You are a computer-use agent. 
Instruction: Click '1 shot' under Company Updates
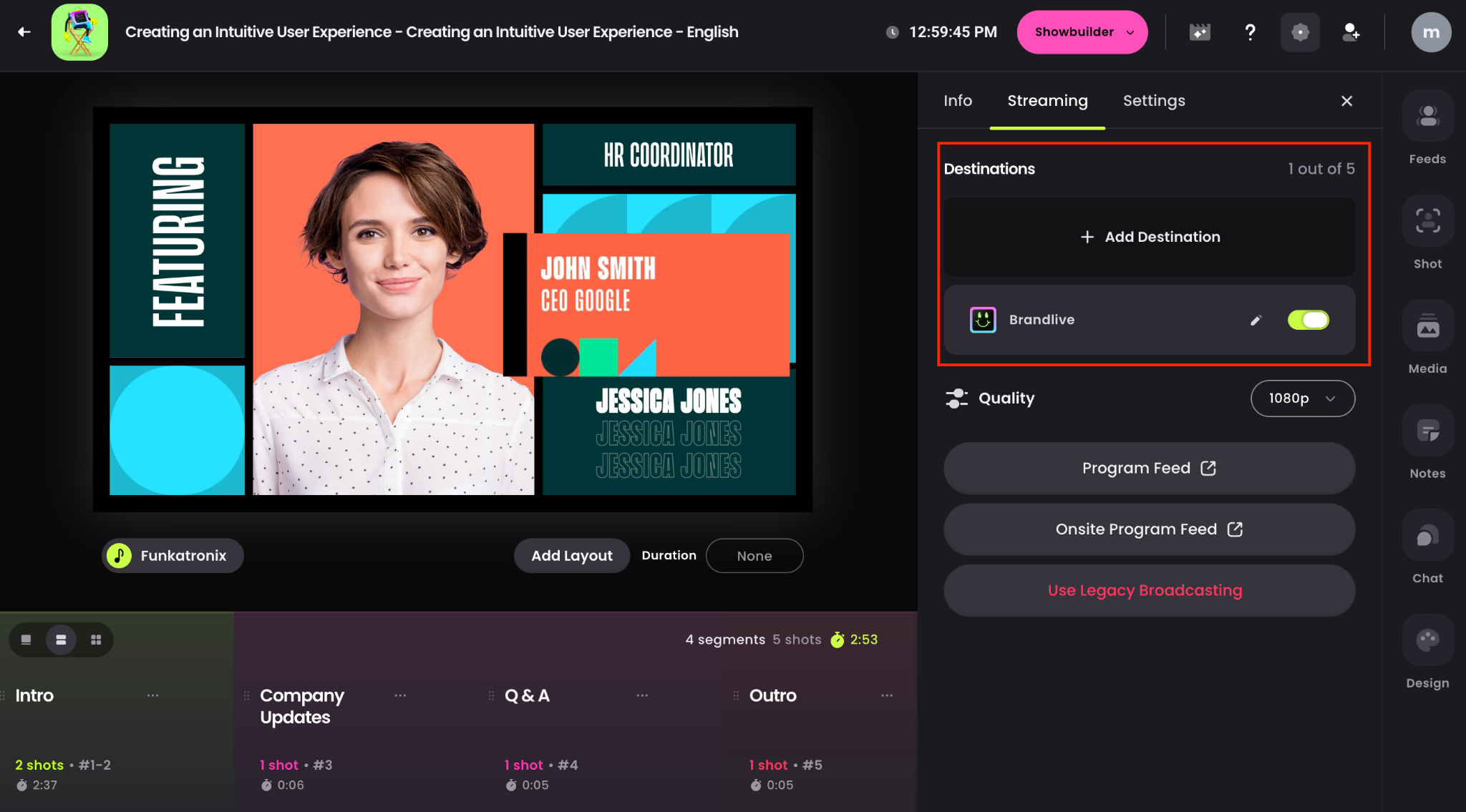[x=279, y=765]
